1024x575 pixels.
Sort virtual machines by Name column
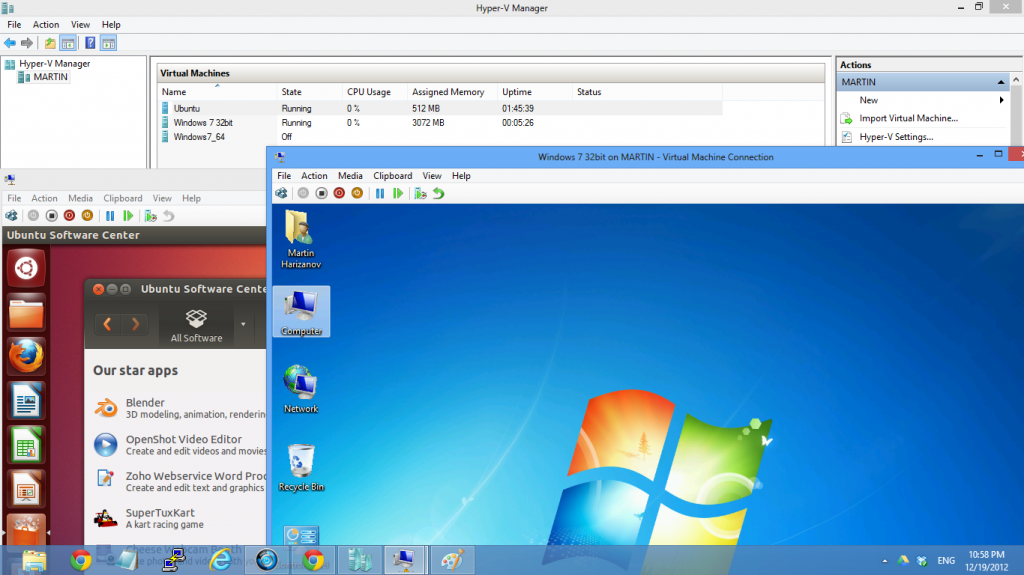click(217, 92)
